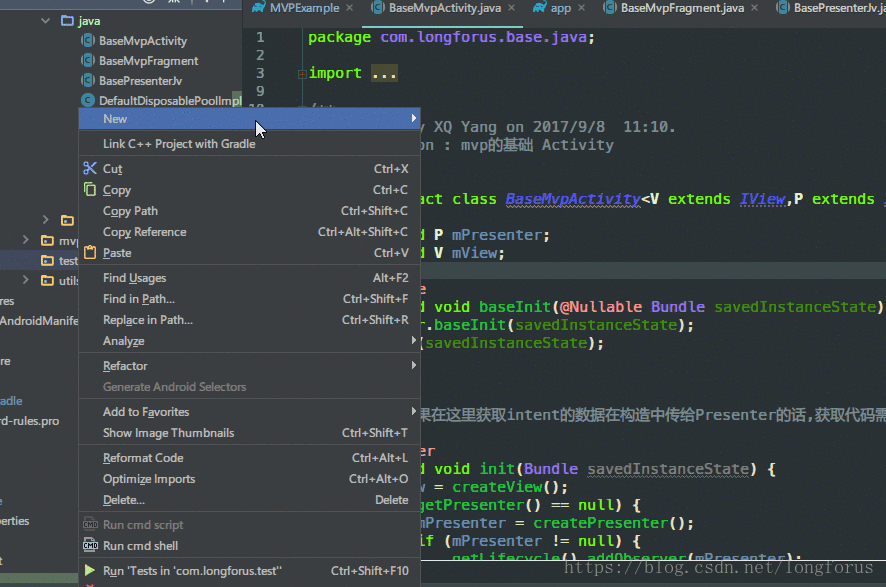This screenshot has width=886, height=587.
Task: Switch to the MVPExample tab
Action: [304, 8]
